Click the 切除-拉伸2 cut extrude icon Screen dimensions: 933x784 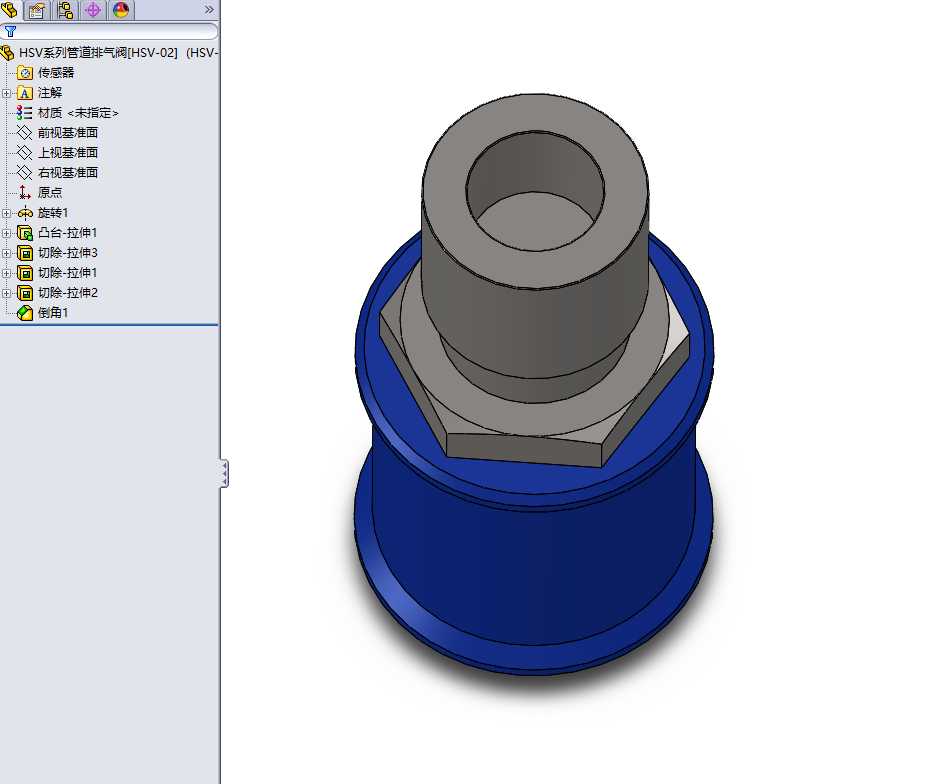pos(25,293)
